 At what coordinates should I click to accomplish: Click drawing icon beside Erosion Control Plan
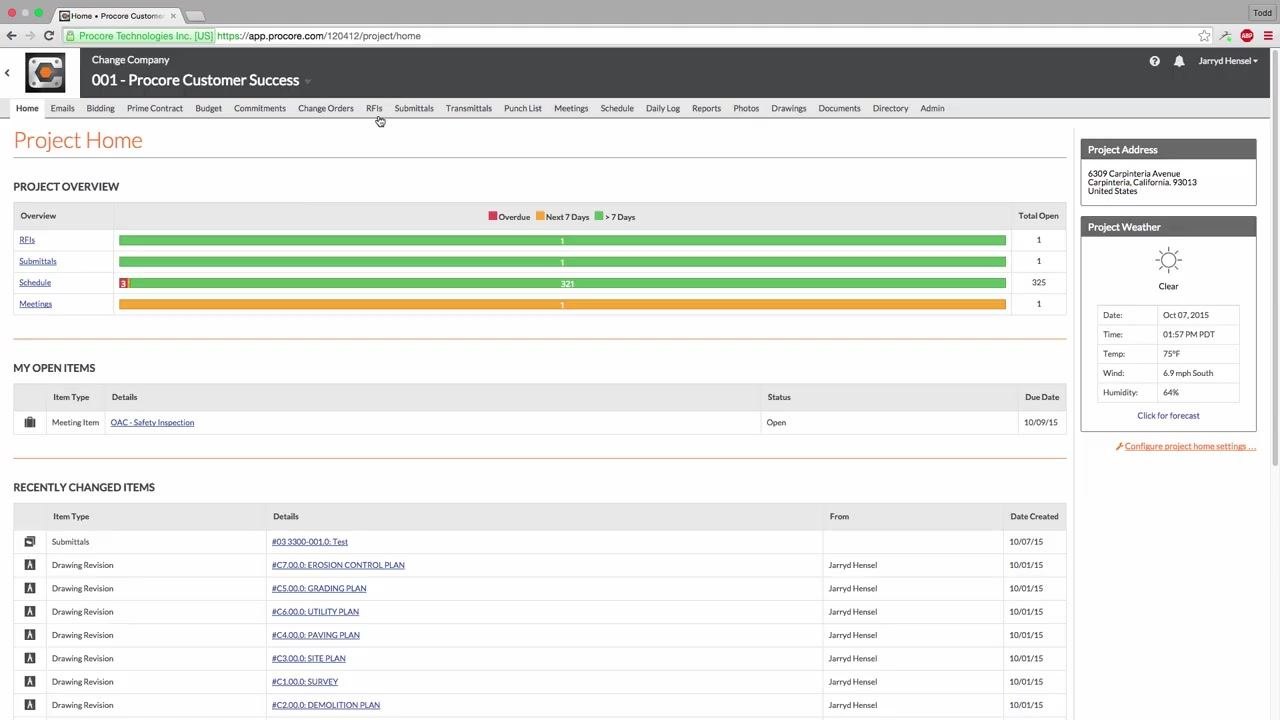point(30,565)
